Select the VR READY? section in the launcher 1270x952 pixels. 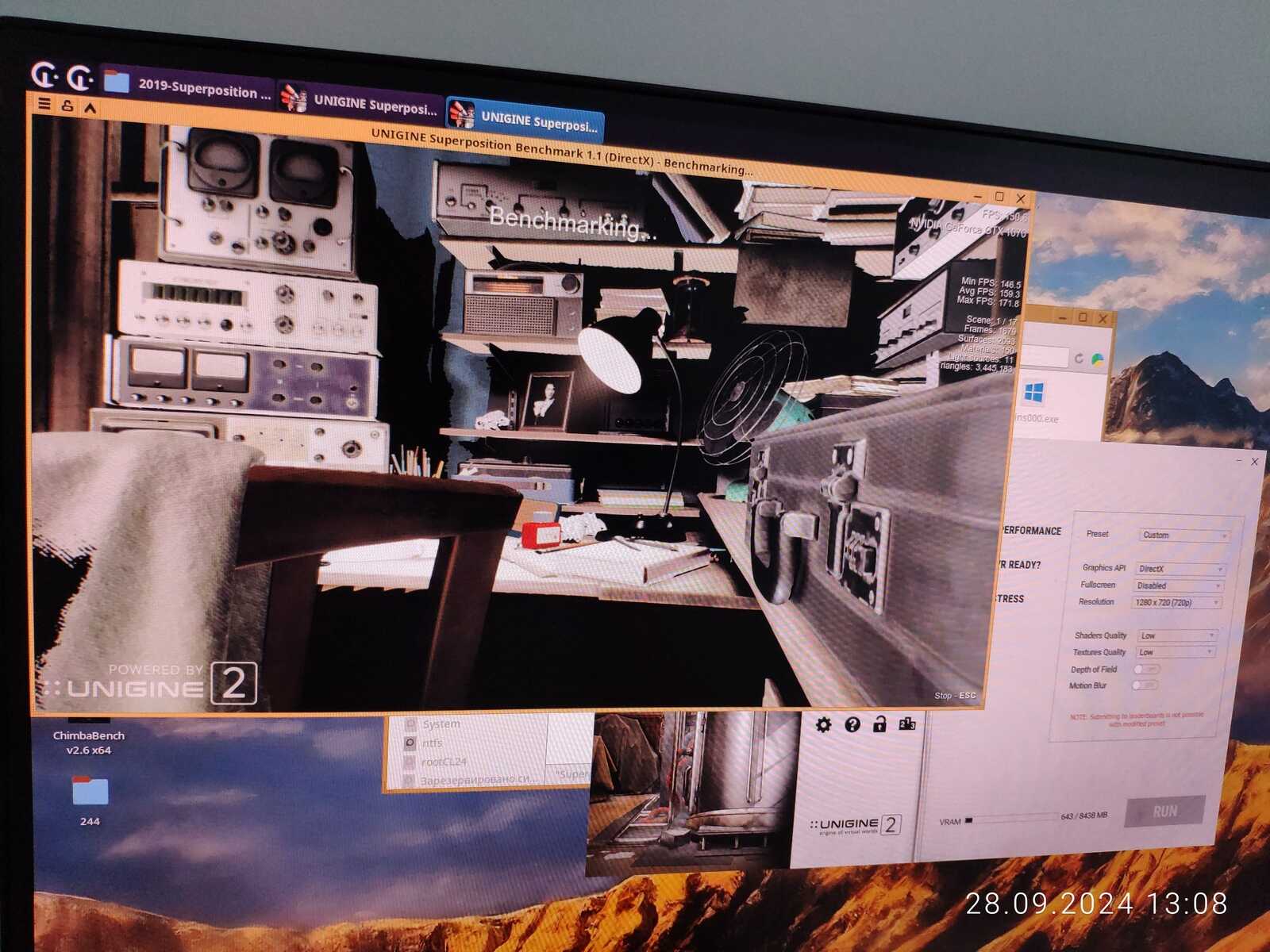(x=1020, y=564)
